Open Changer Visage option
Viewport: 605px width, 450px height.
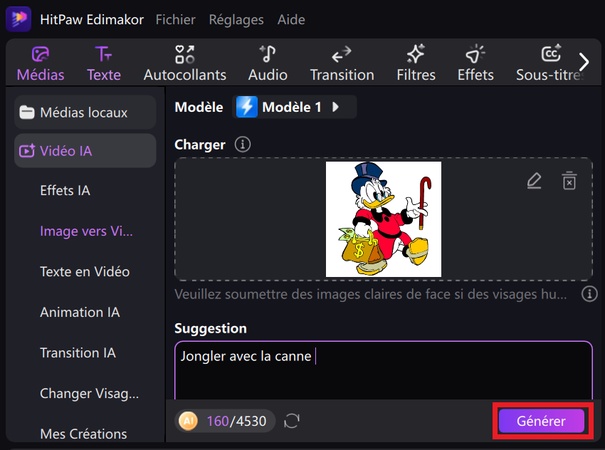(90, 394)
